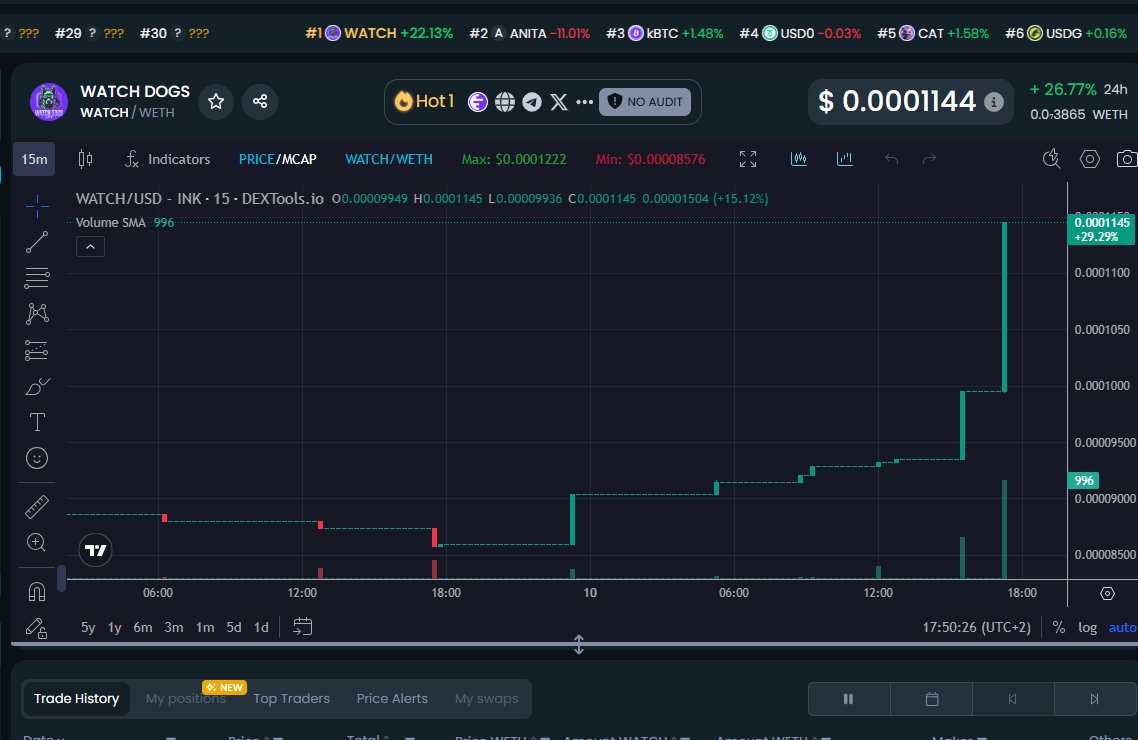1138x740 pixels.
Task: Open #3 kBTC in hot pairs ticker
Action: click(x=664, y=33)
